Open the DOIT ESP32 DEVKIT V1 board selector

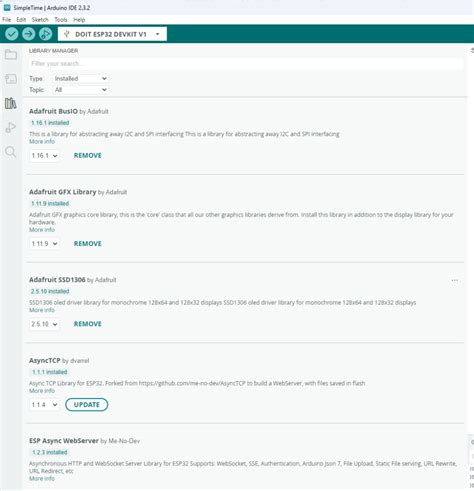click(x=112, y=34)
